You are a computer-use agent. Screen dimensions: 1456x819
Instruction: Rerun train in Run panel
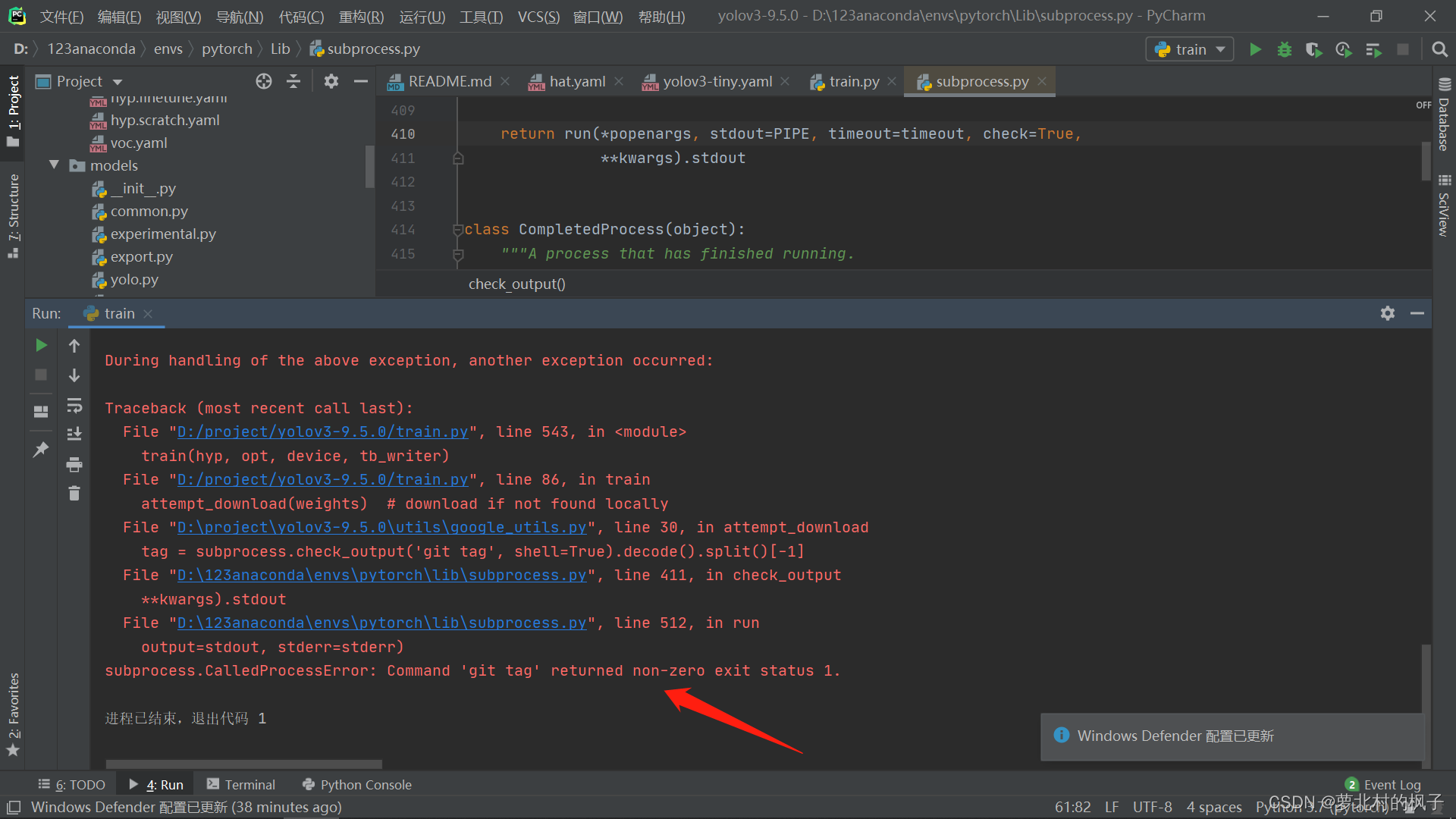(x=41, y=345)
